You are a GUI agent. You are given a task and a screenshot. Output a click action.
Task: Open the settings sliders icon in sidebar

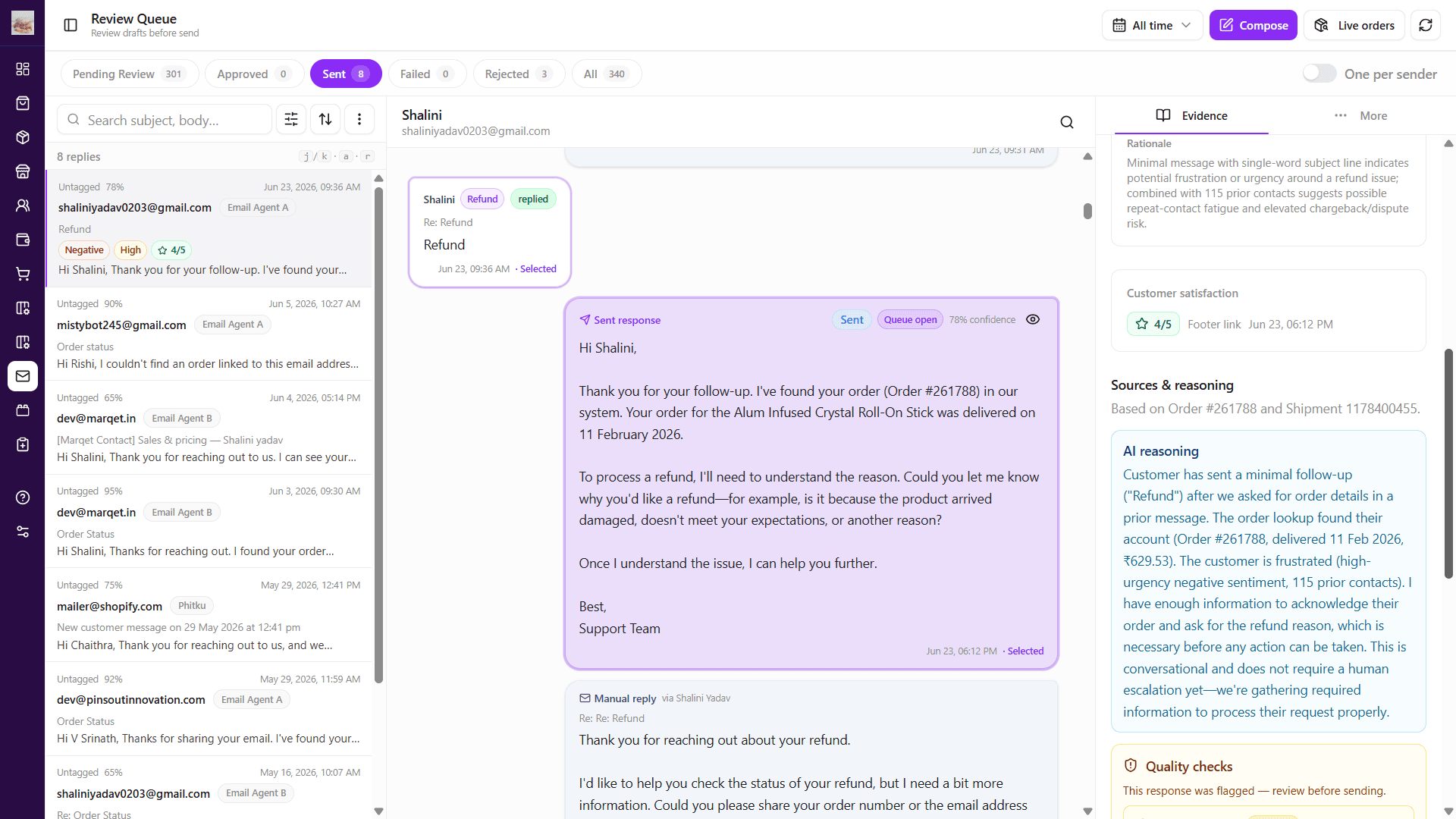[23, 532]
